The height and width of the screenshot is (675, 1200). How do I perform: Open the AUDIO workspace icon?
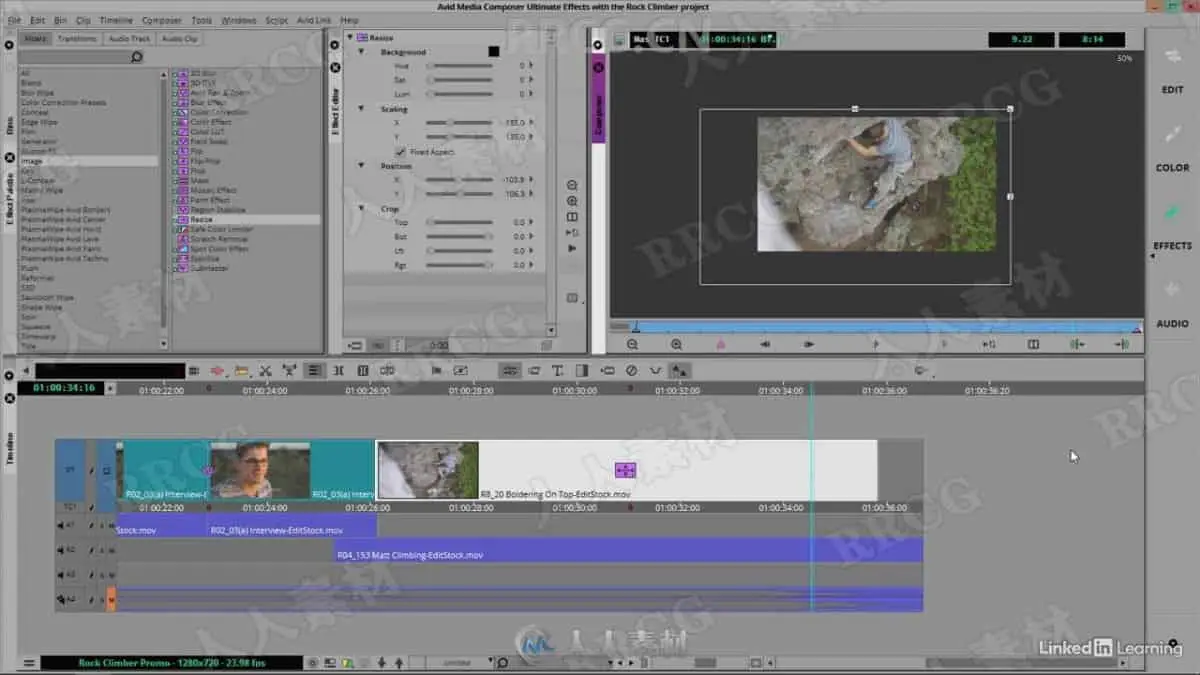click(1173, 290)
